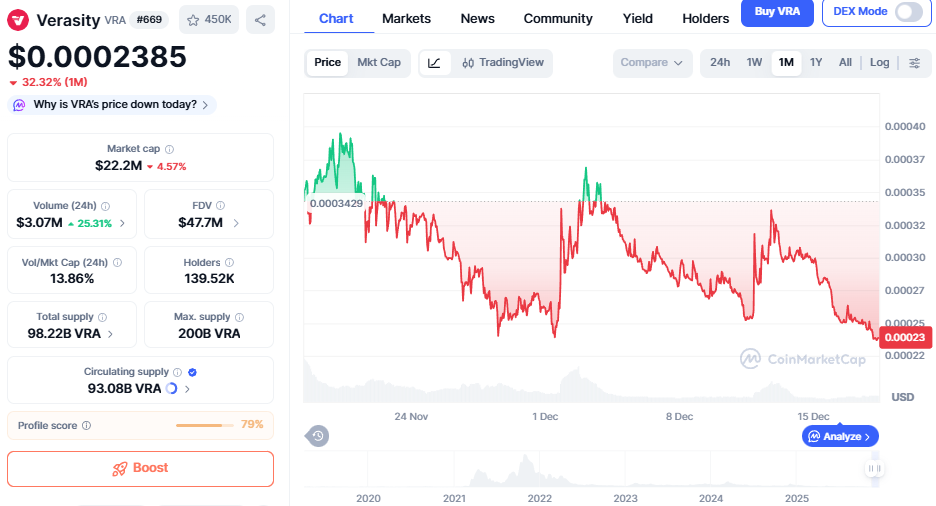Click the timeline range slider handle

874,468
